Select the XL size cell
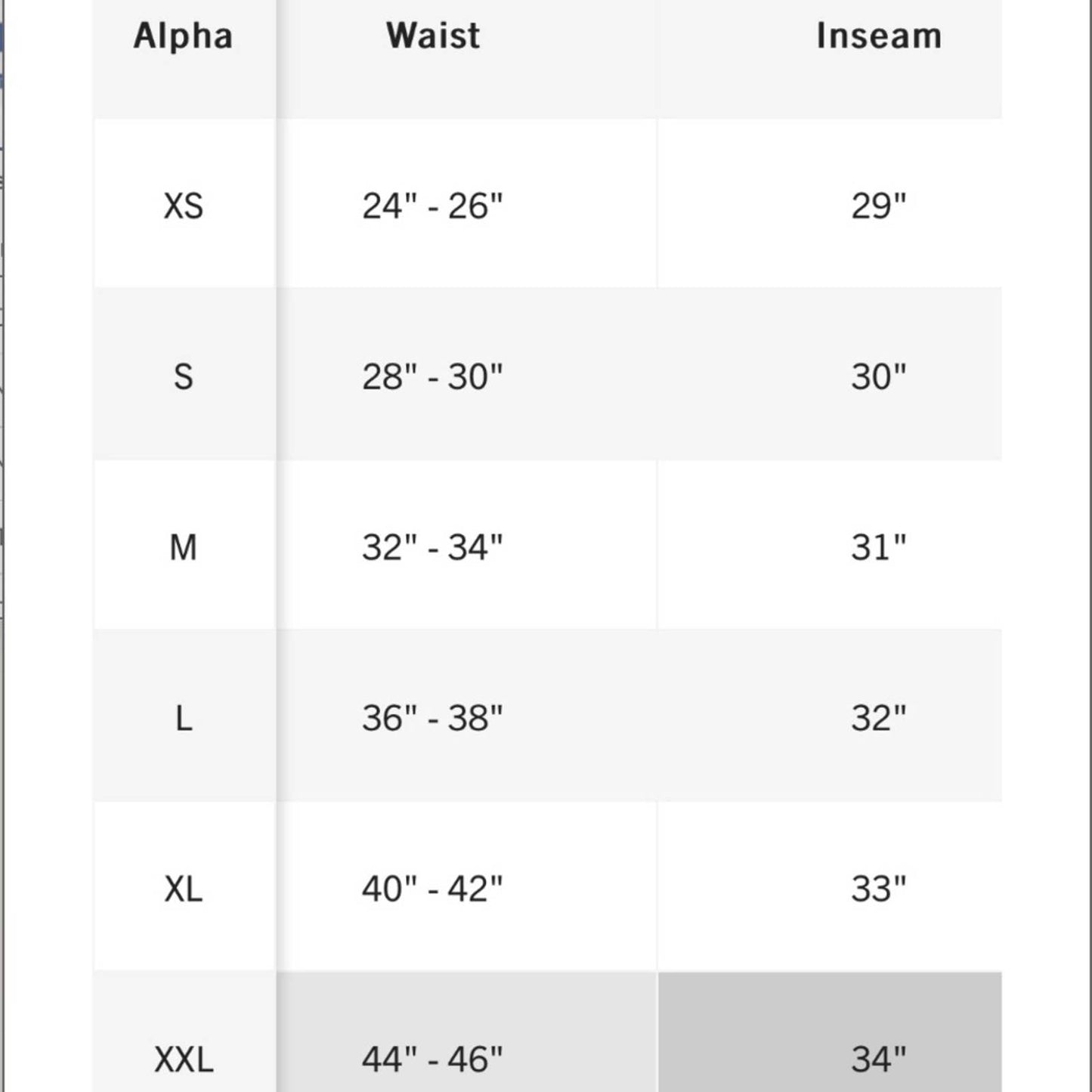The image size is (1092, 1092). pyautogui.click(x=184, y=889)
